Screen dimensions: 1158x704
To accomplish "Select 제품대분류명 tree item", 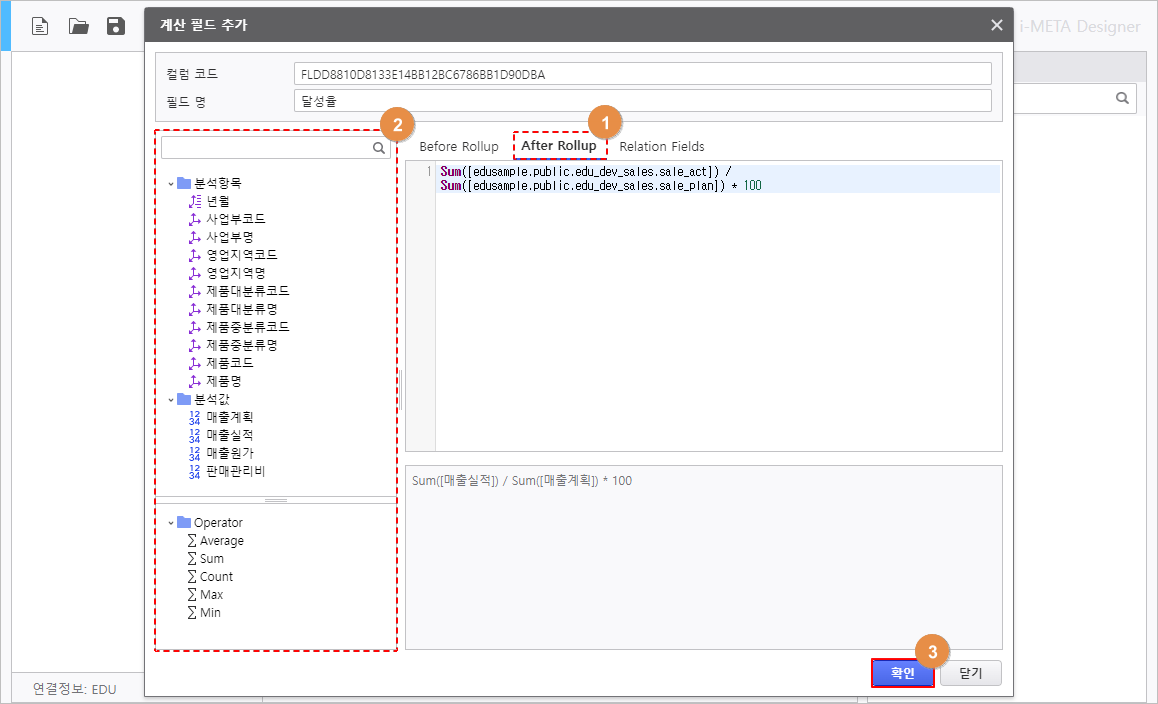I will (241, 309).
